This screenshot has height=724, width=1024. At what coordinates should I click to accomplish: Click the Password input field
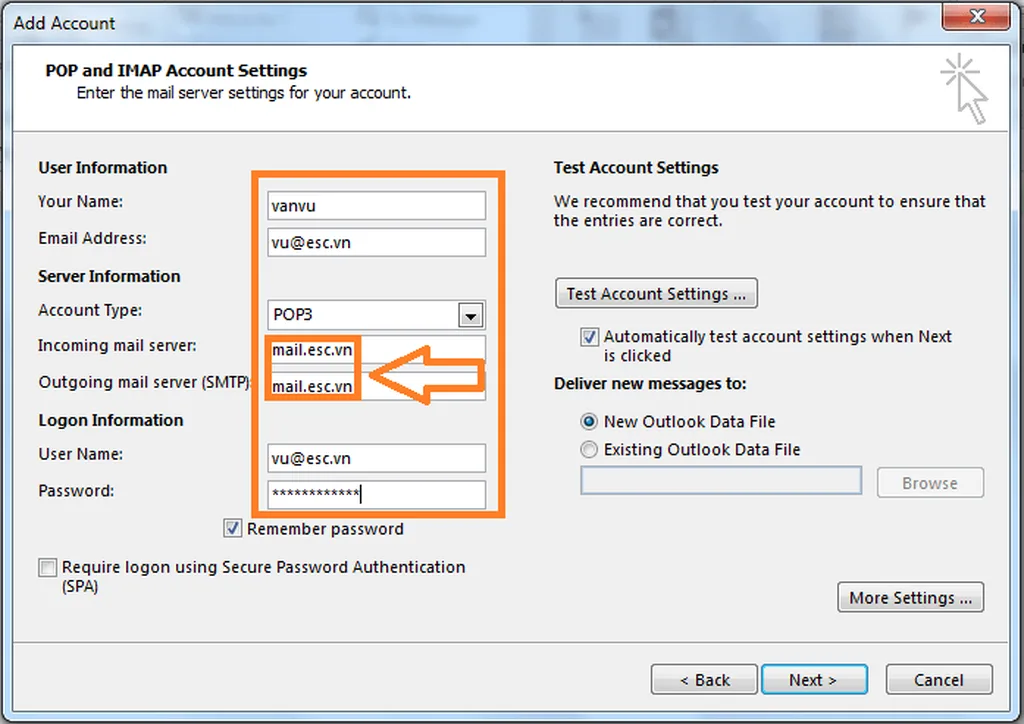click(376, 494)
